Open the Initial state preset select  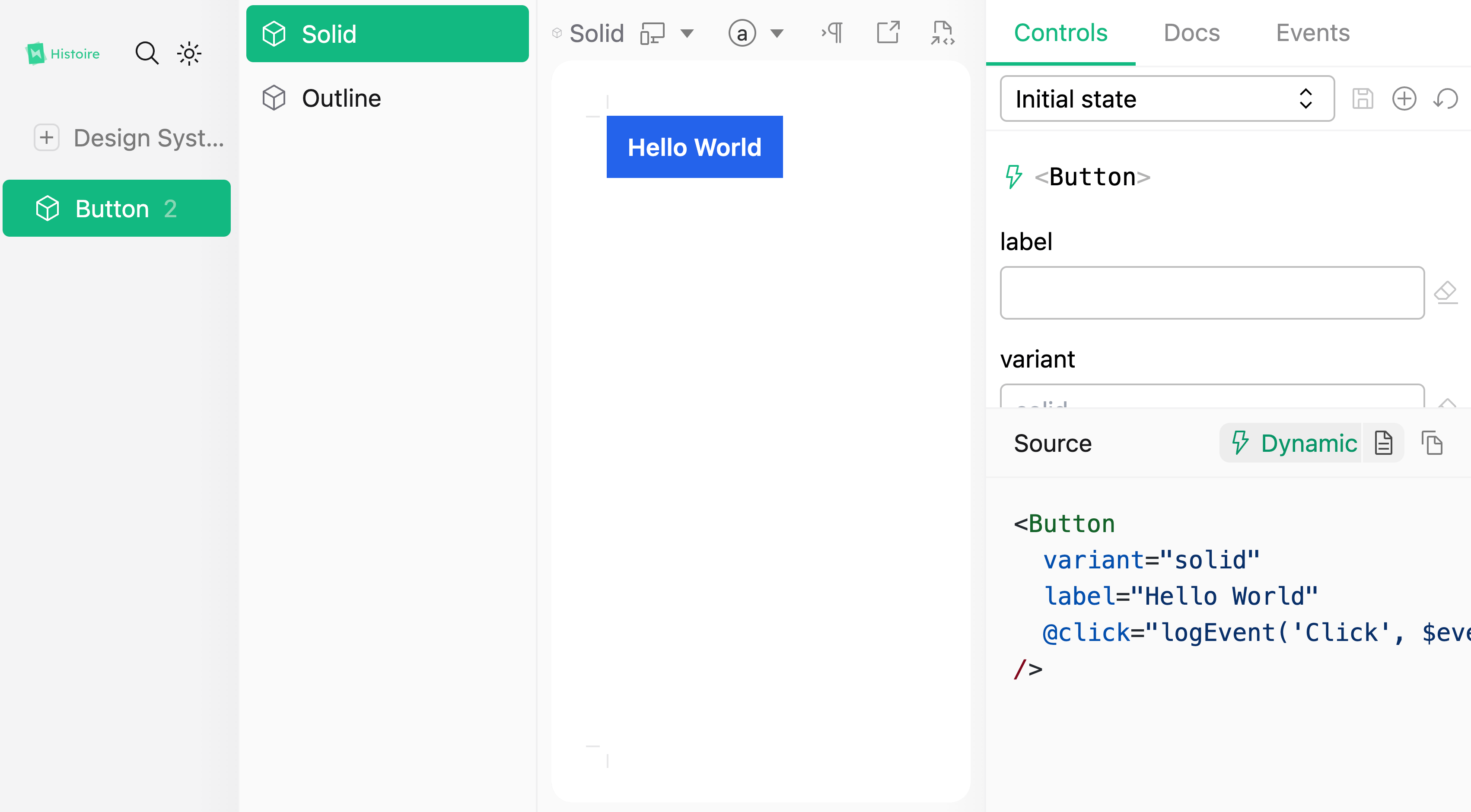[1167, 99]
